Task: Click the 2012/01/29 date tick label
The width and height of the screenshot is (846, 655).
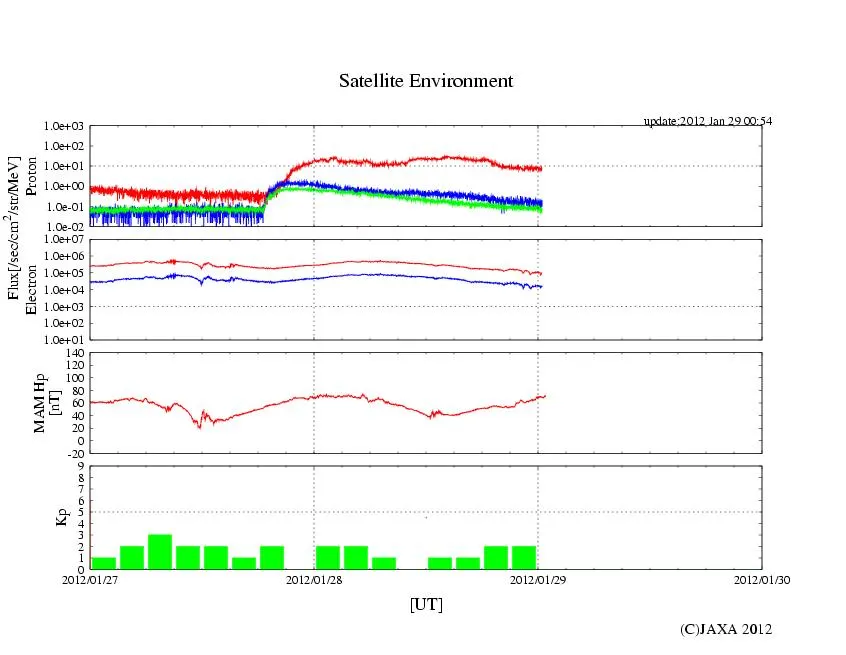Action: coord(538,578)
